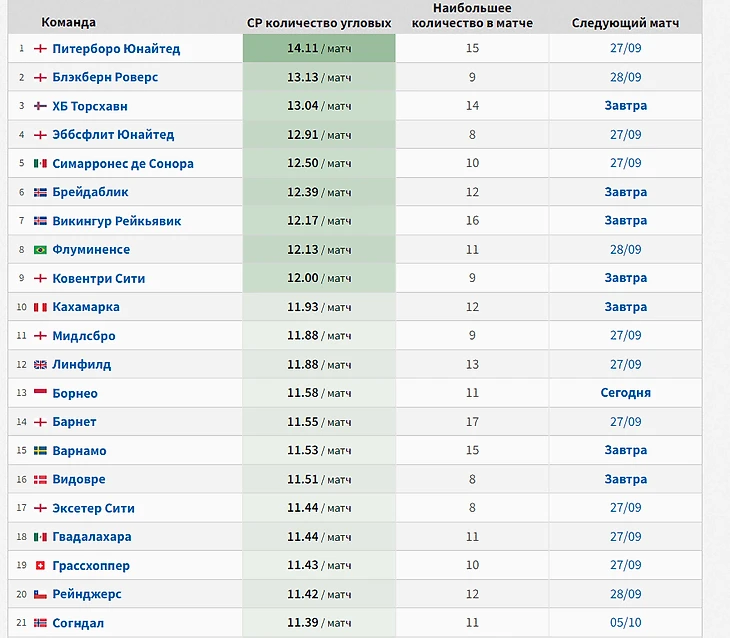Image resolution: width=730 pixels, height=638 pixels.
Task: Click the England flag next to Питерборо Юнайтед
Action: click(x=40, y=49)
